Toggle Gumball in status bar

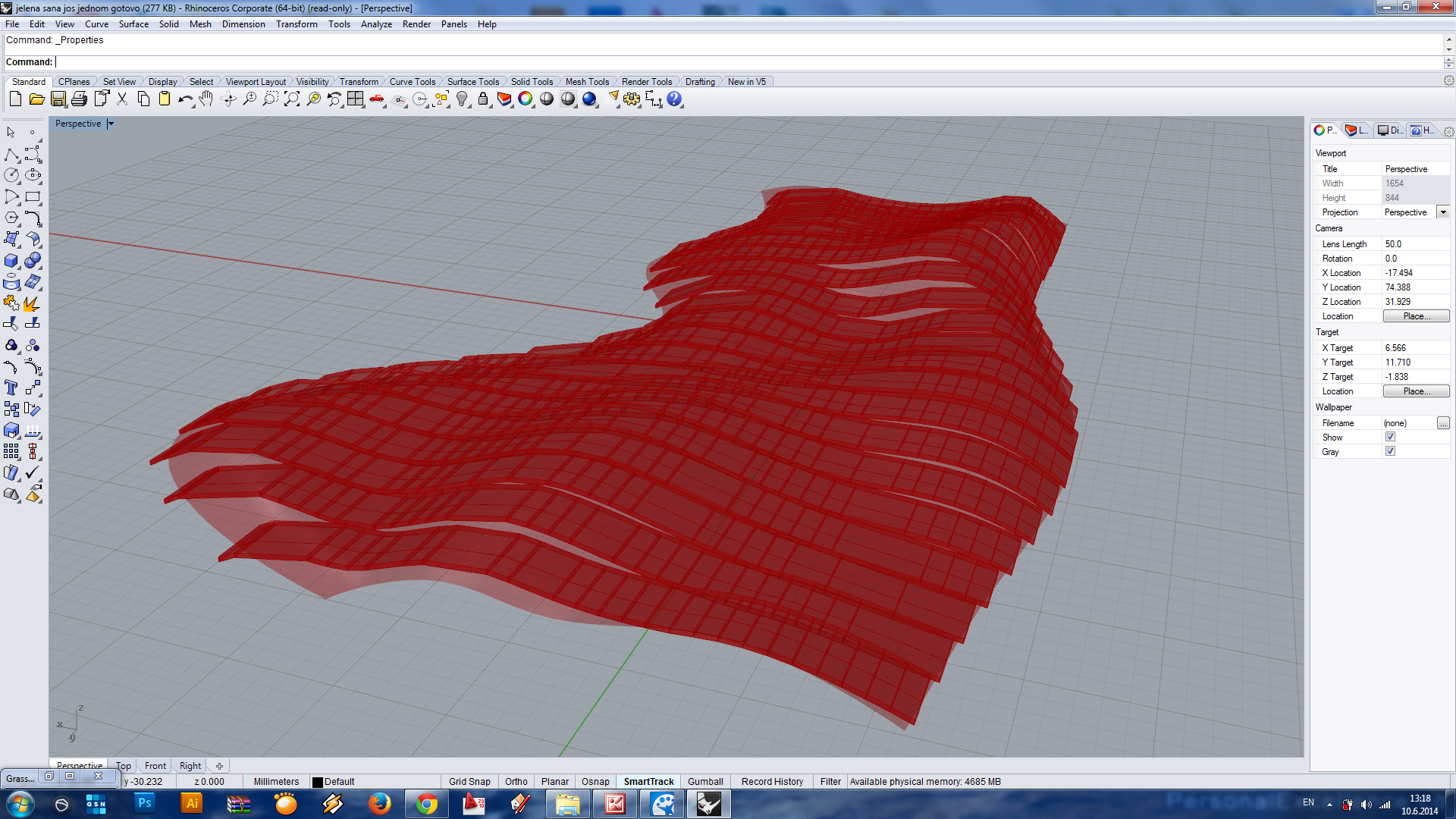pyautogui.click(x=705, y=782)
